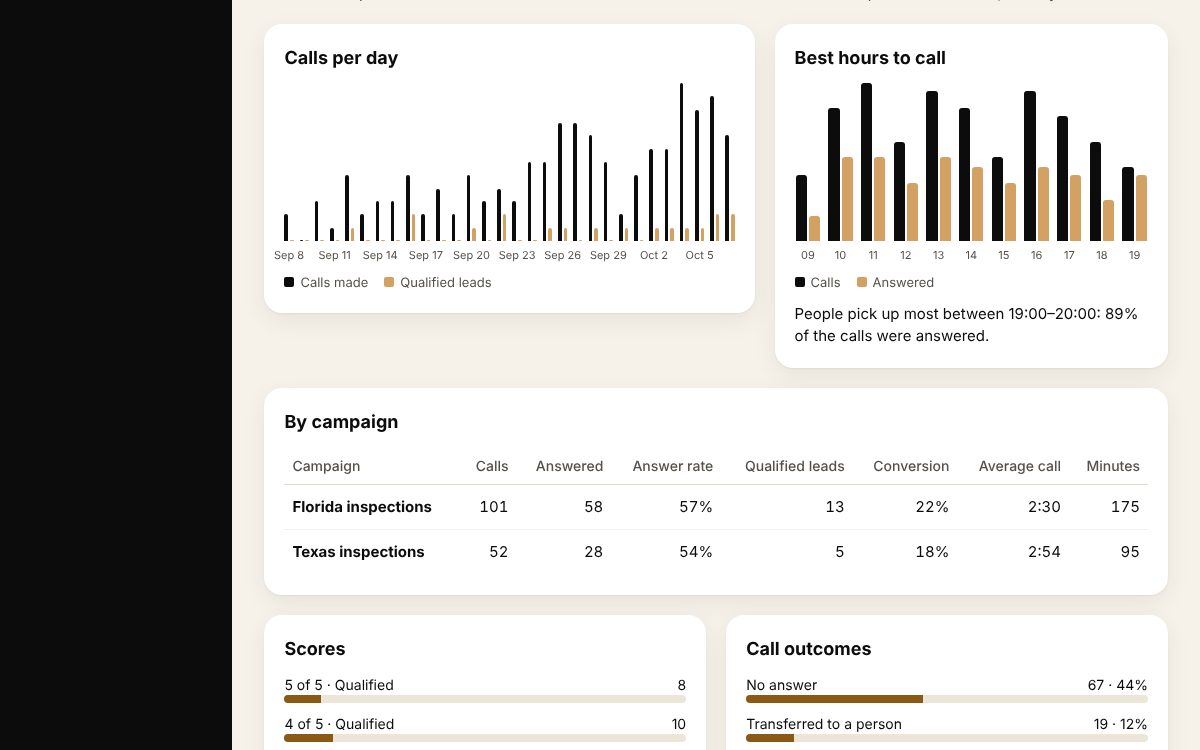The width and height of the screenshot is (1200, 750).
Task: Click the 2:30 average call cell
Action: click(x=1044, y=507)
